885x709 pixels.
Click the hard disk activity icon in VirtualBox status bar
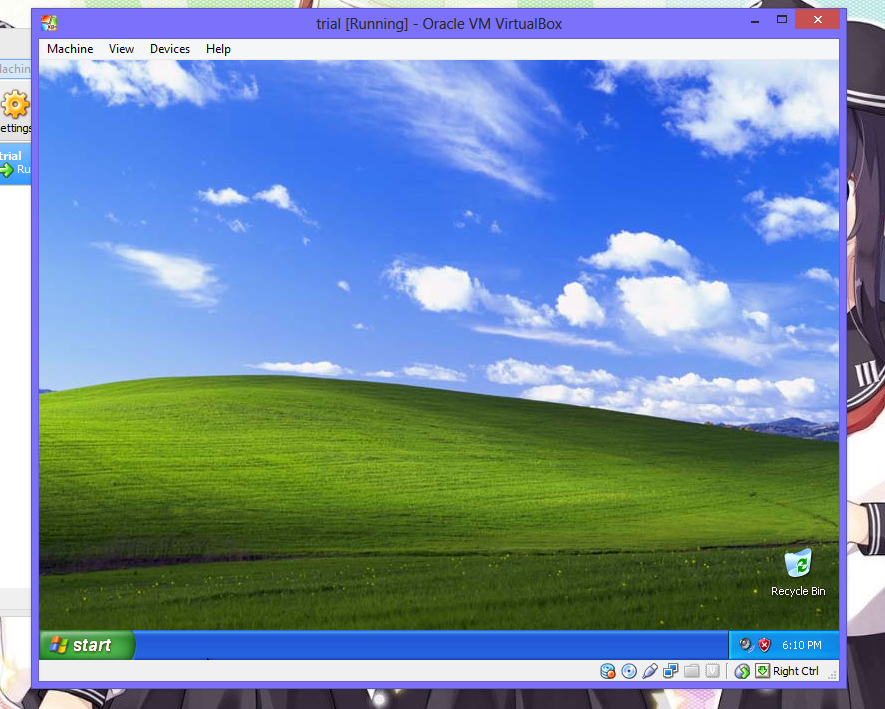click(x=607, y=670)
